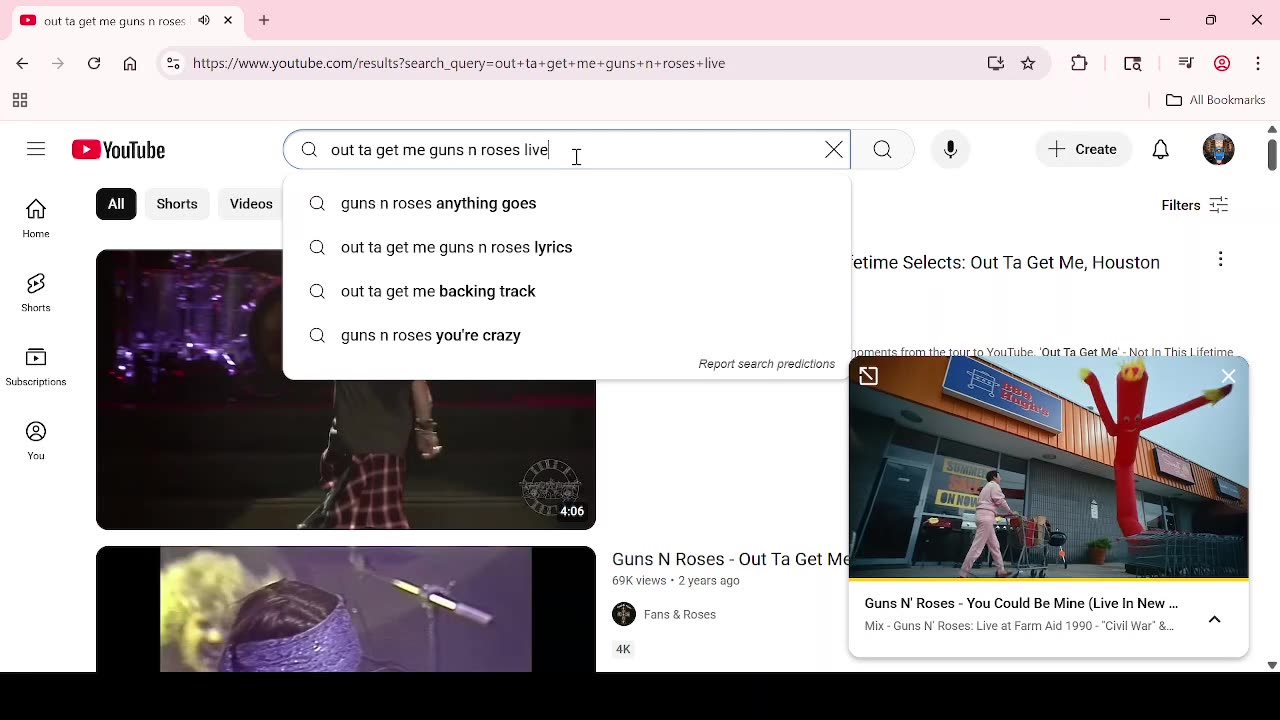The width and height of the screenshot is (1280, 720).
Task: Reload the page
Action: point(94,63)
